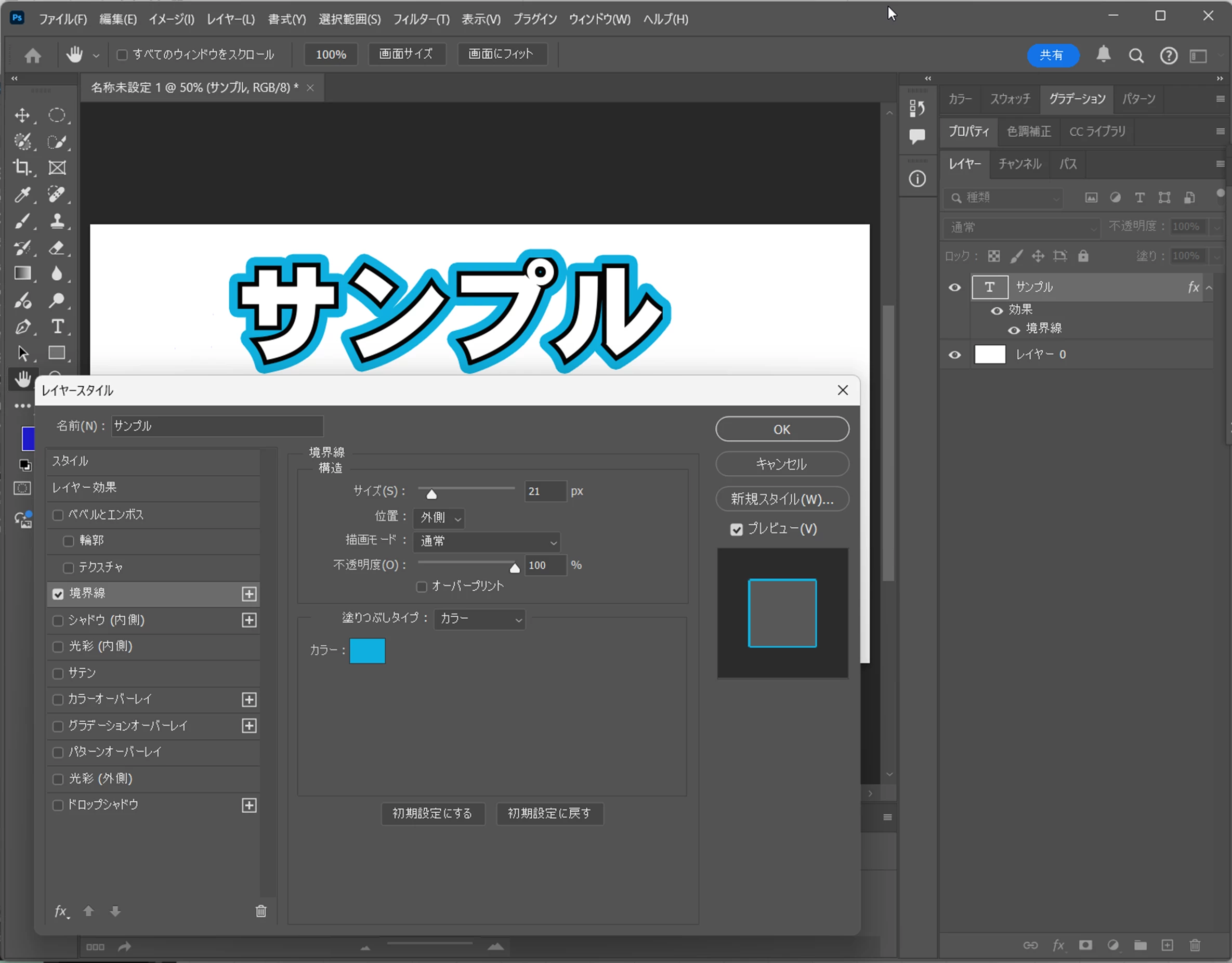Hide the レイヤー 0 layer visibility
Viewport: 1232px width, 963px height.
(954, 355)
